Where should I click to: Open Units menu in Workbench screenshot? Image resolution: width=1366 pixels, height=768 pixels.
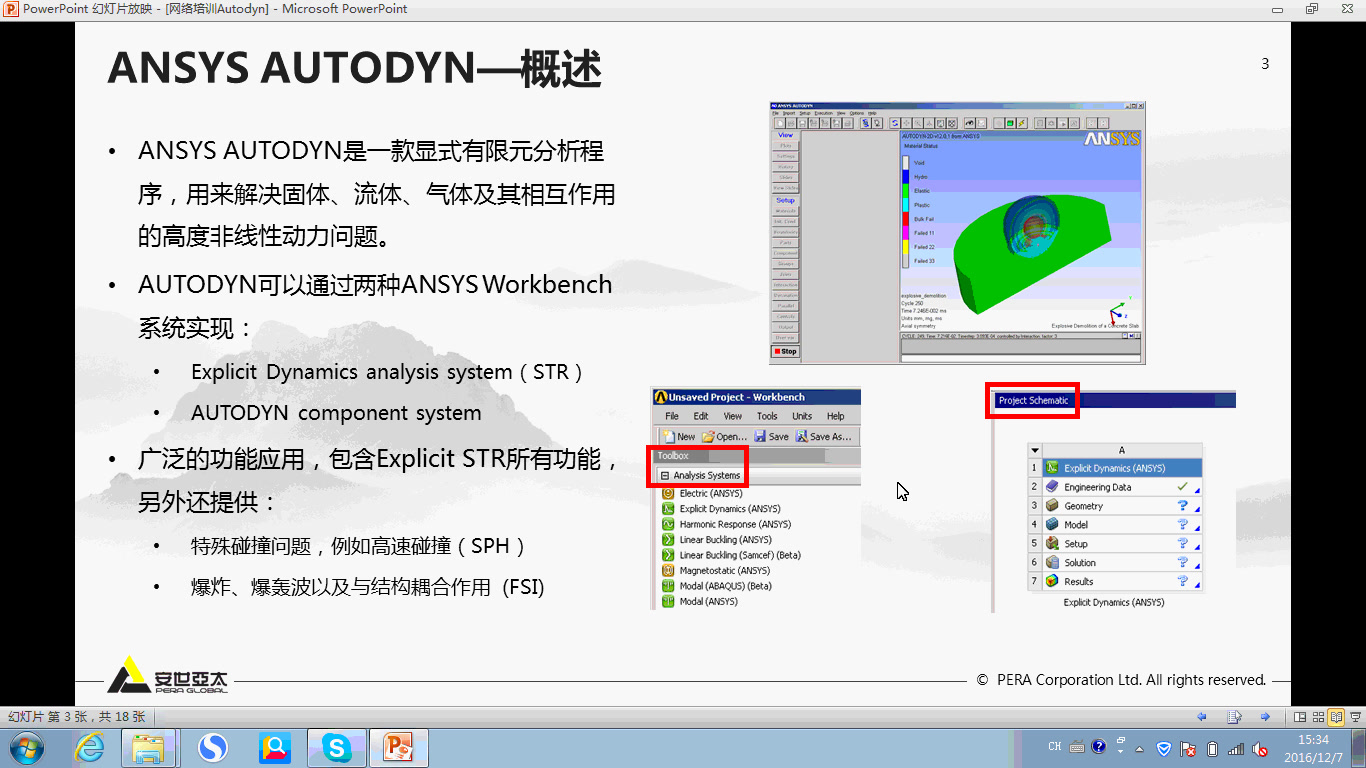point(802,416)
